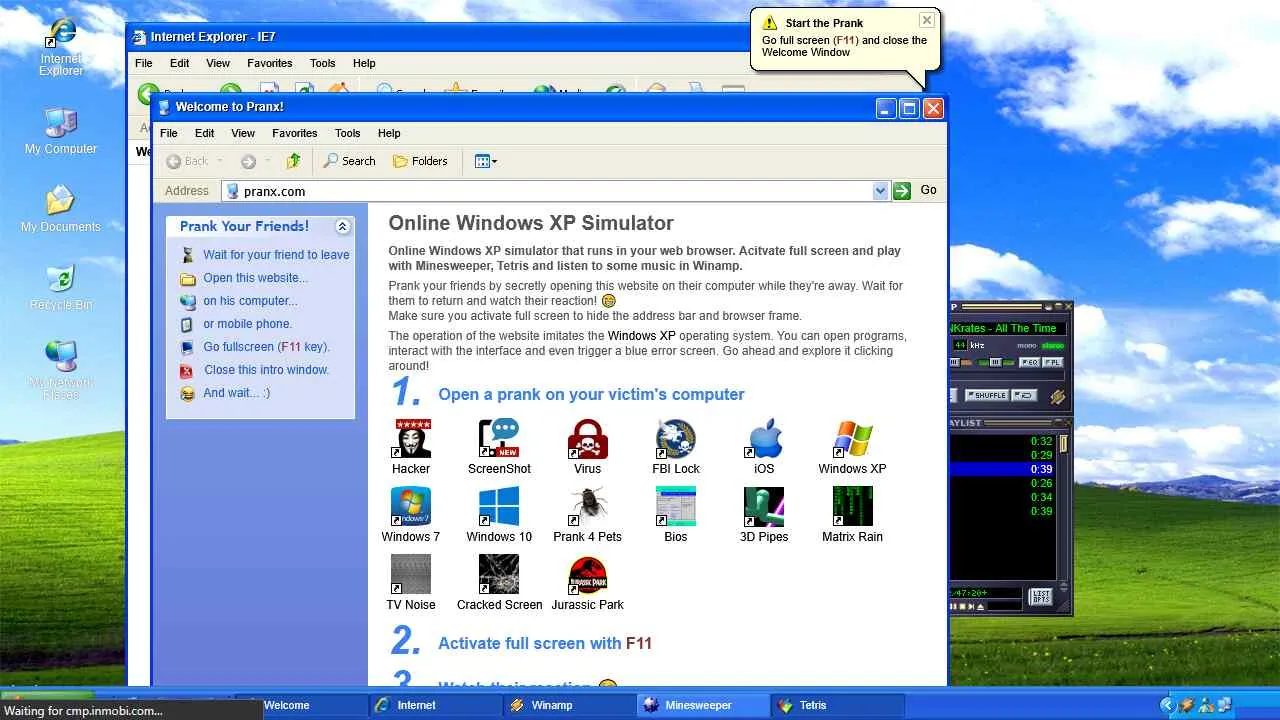The height and width of the screenshot is (720, 1280).
Task: Open My Network Places desktop icon
Action: point(61,370)
